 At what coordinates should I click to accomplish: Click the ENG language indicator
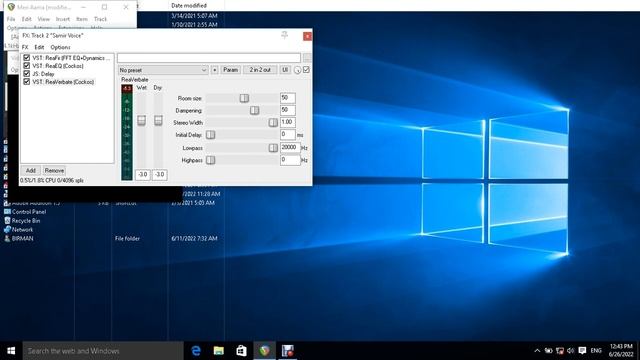click(596, 351)
